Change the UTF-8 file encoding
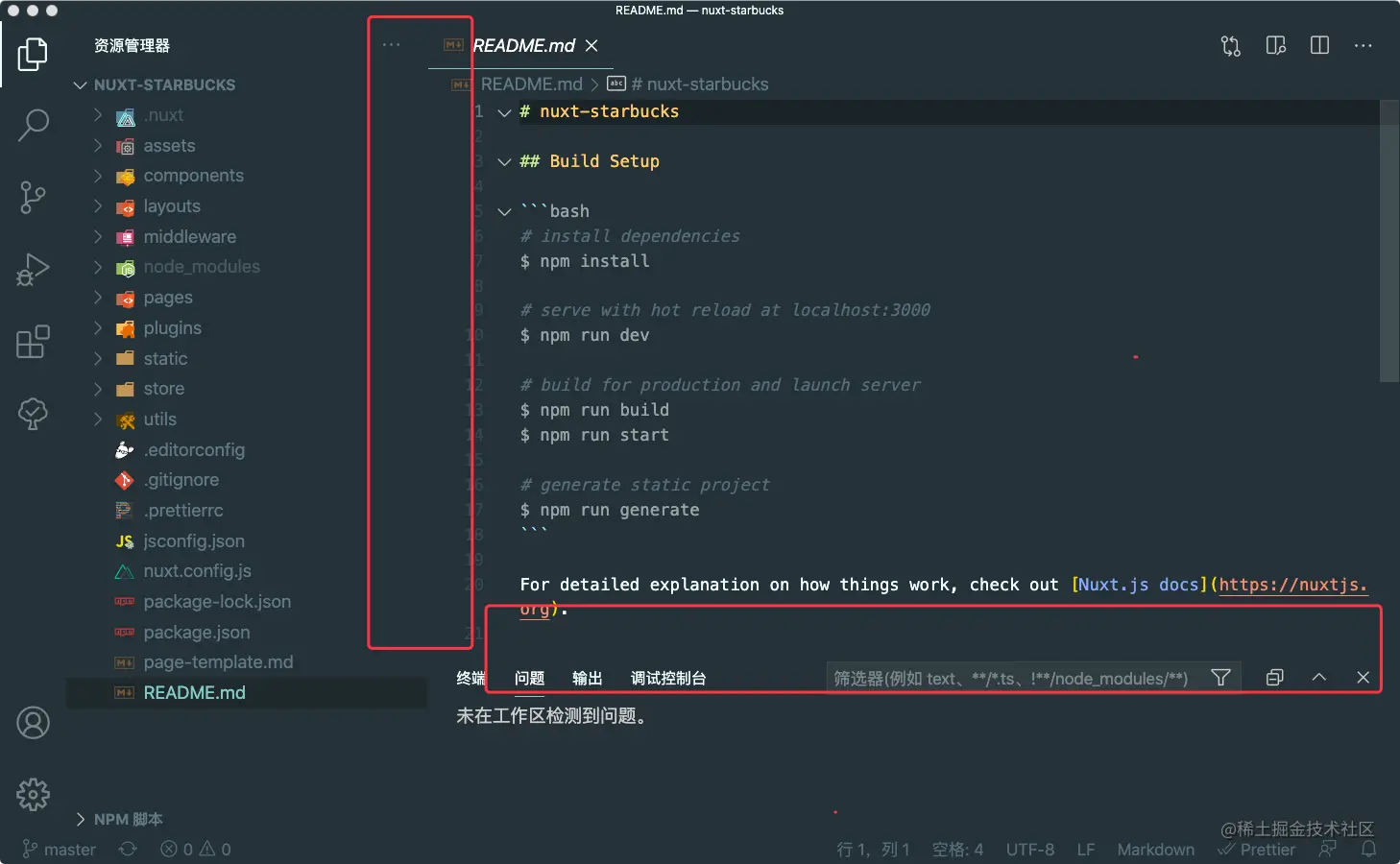Image resolution: width=1400 pixels, height=864 pixels. pyautogui.click(x=1030, y=850)
